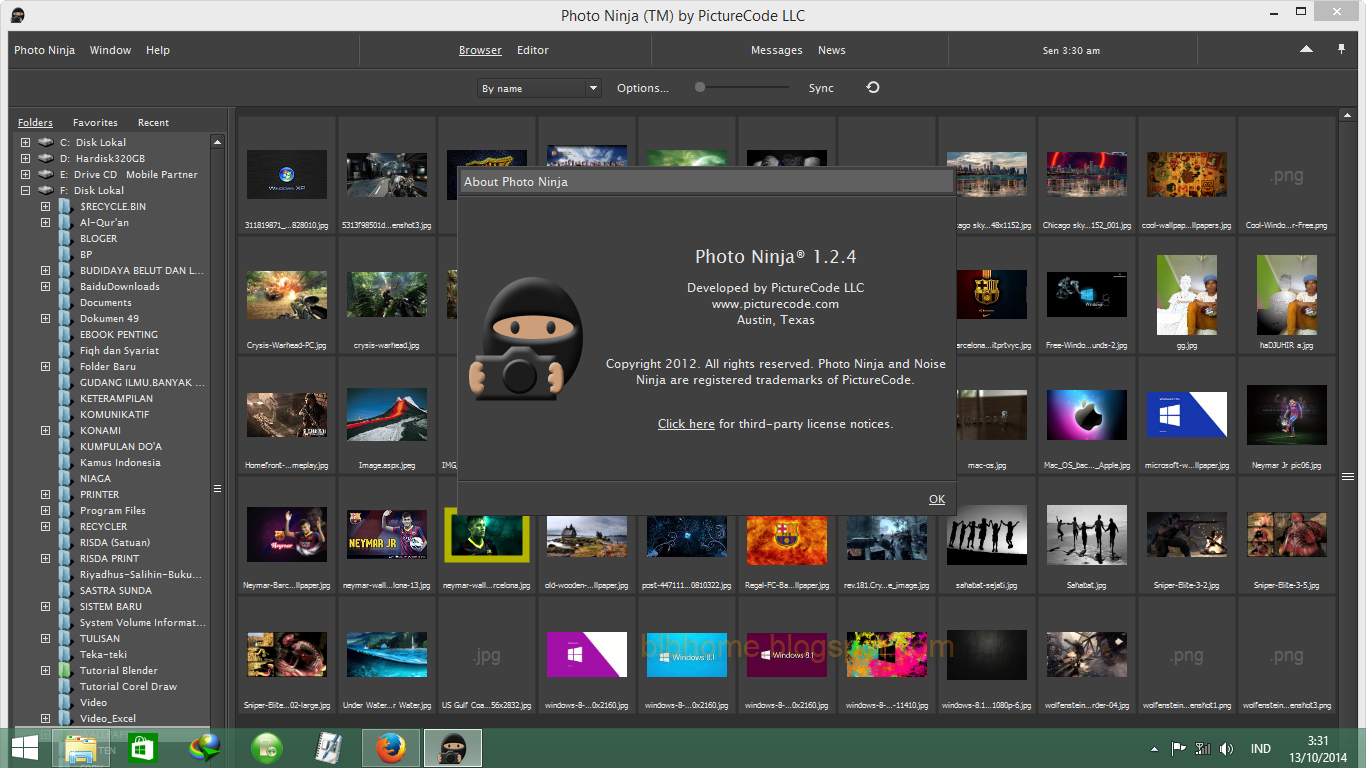1366x768 pixels.
Task: Expand the Al-Qur'an folder
Action: point(45,222)
